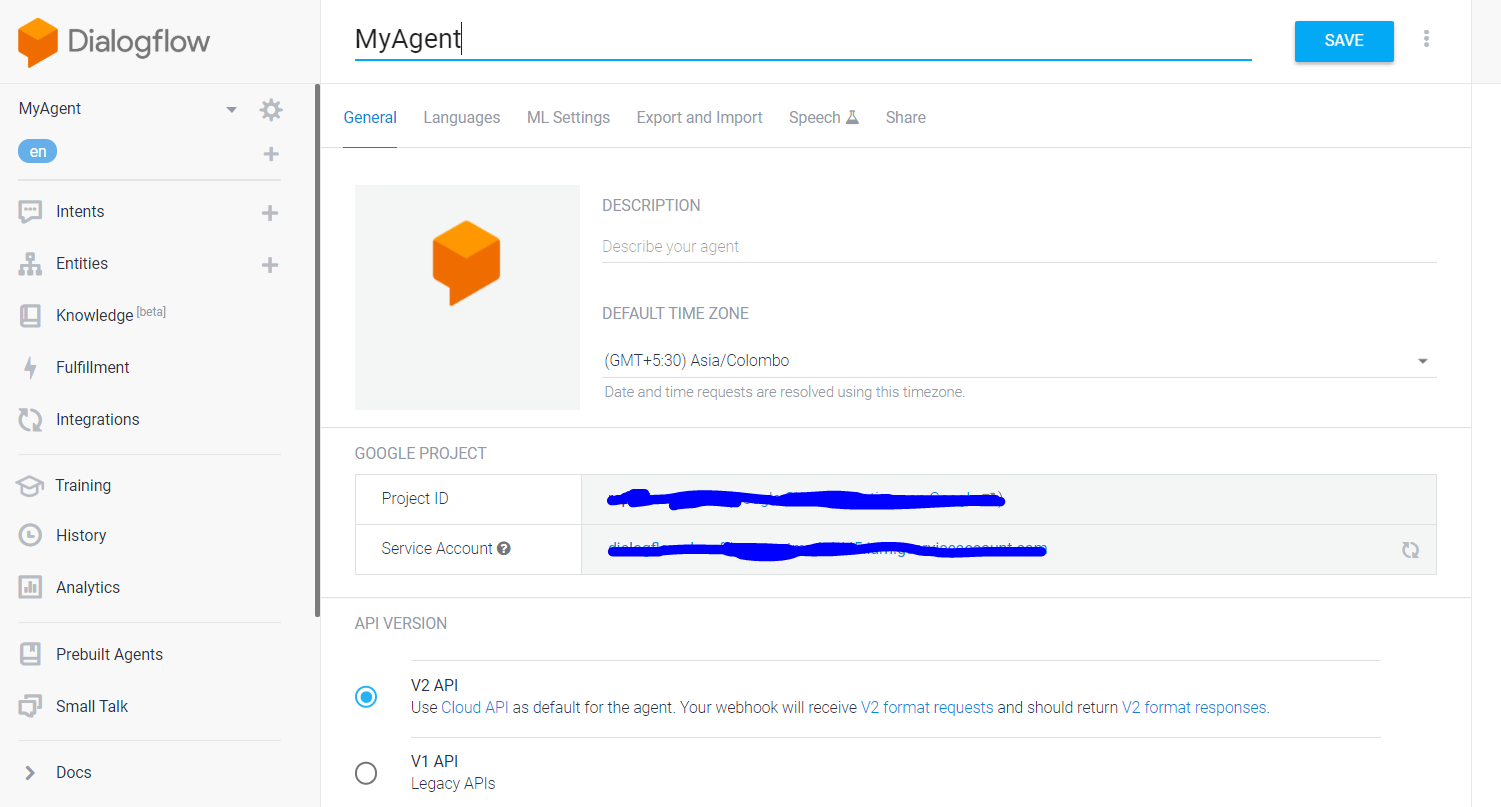Click the History clock icon

[x=30, y=536]
